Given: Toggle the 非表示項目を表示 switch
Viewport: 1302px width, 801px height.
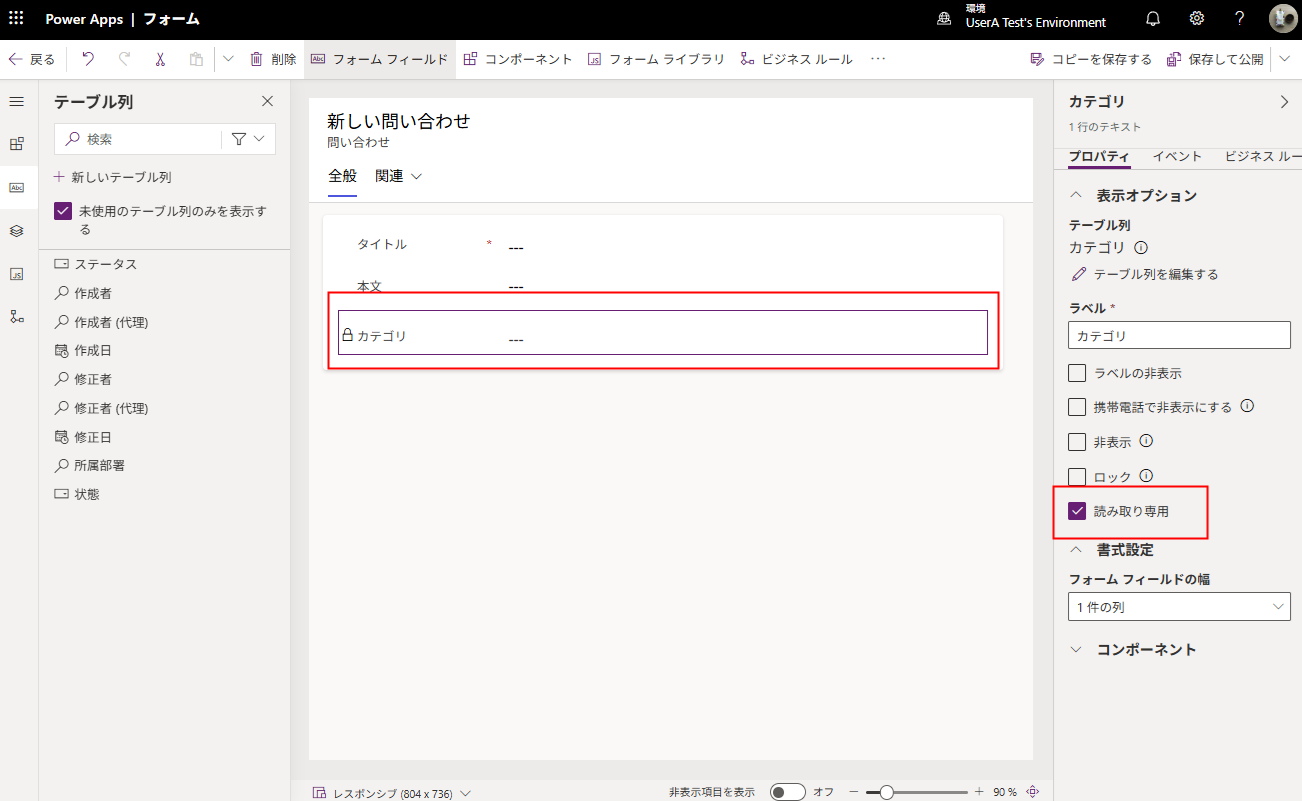Looking at the screenshot, I should pyautogui.click(x=787, y=792).
